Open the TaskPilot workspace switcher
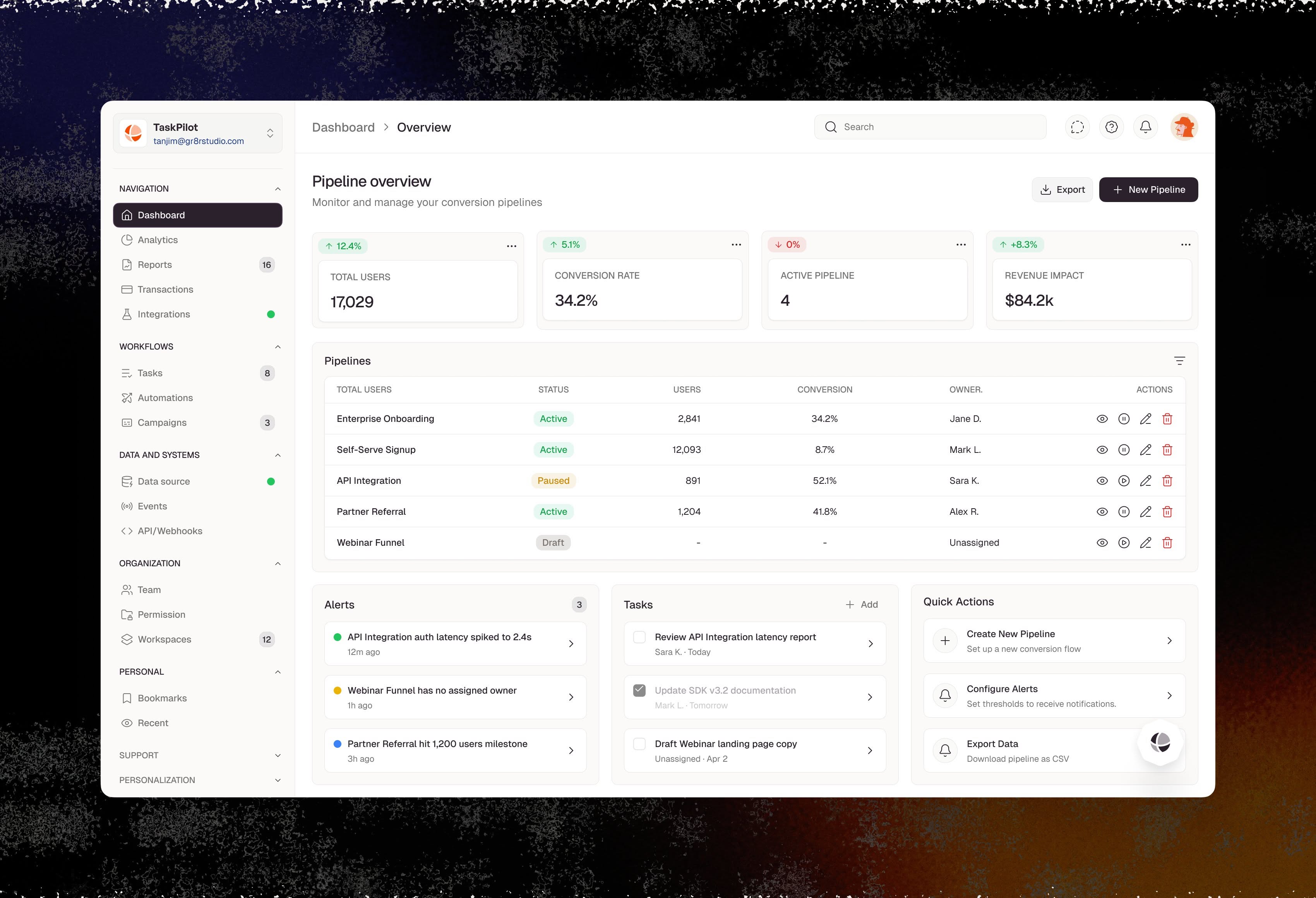This screenshot has width=1316, height=898. coord(269,133)
